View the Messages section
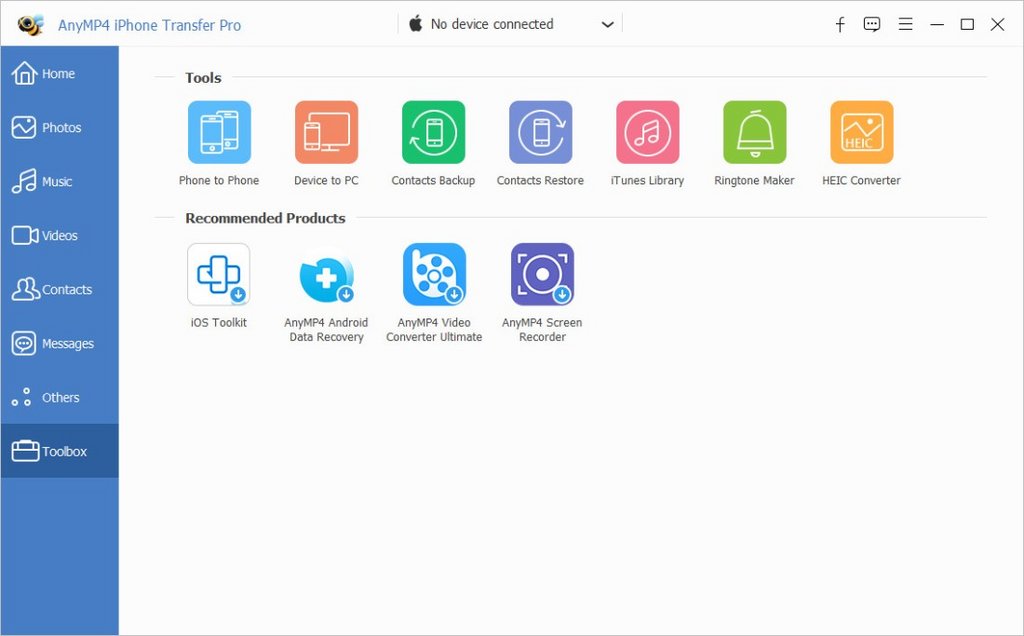 59,343
